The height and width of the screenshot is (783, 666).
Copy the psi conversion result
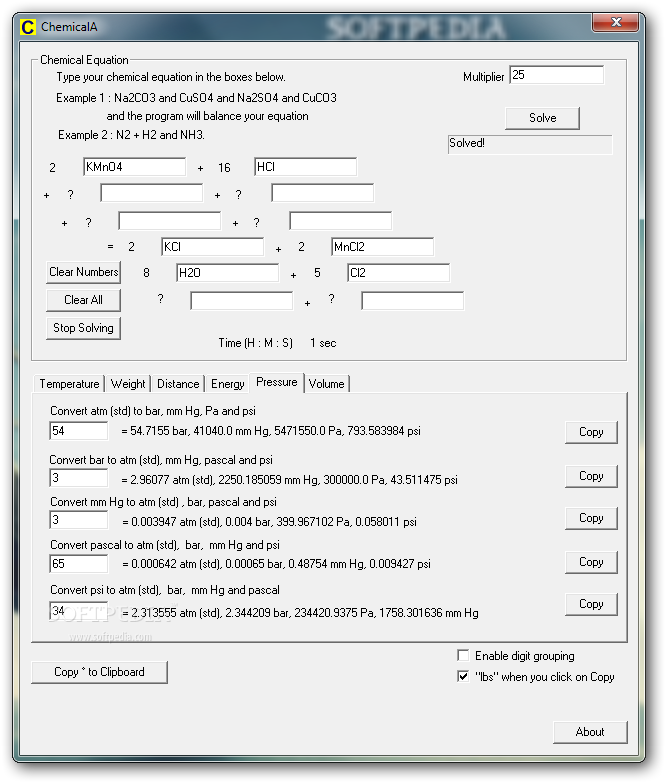pos(591,604)
